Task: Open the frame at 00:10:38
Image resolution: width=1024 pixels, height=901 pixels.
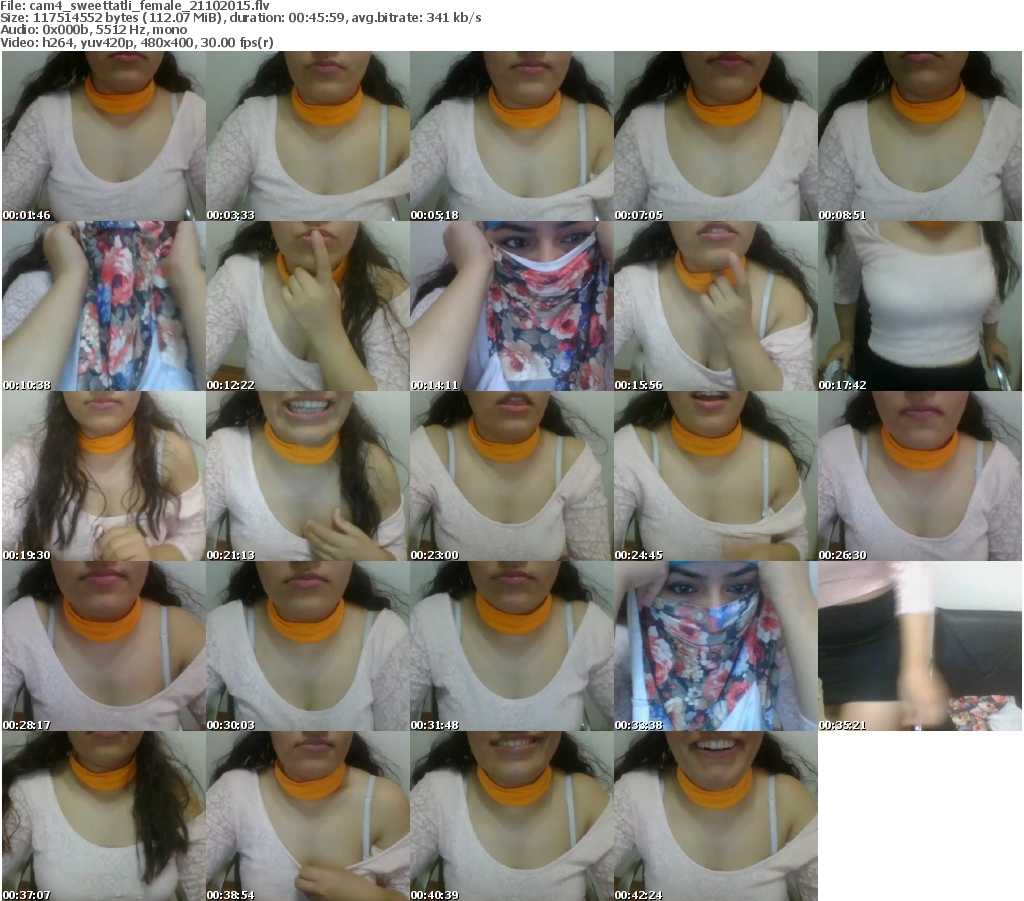Action: click(104, 306)
